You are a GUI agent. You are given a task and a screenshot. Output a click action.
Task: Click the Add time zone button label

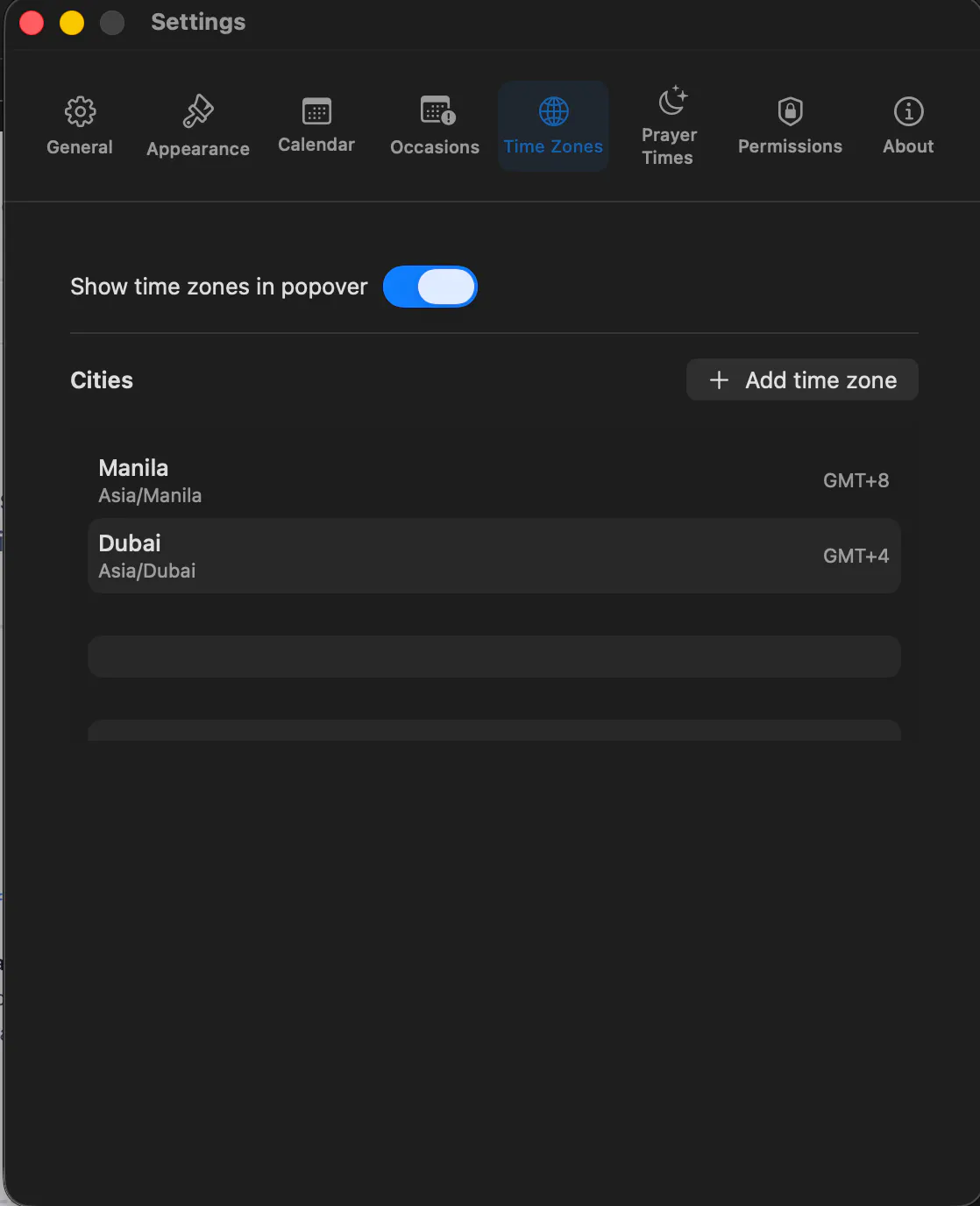[821, 380]
